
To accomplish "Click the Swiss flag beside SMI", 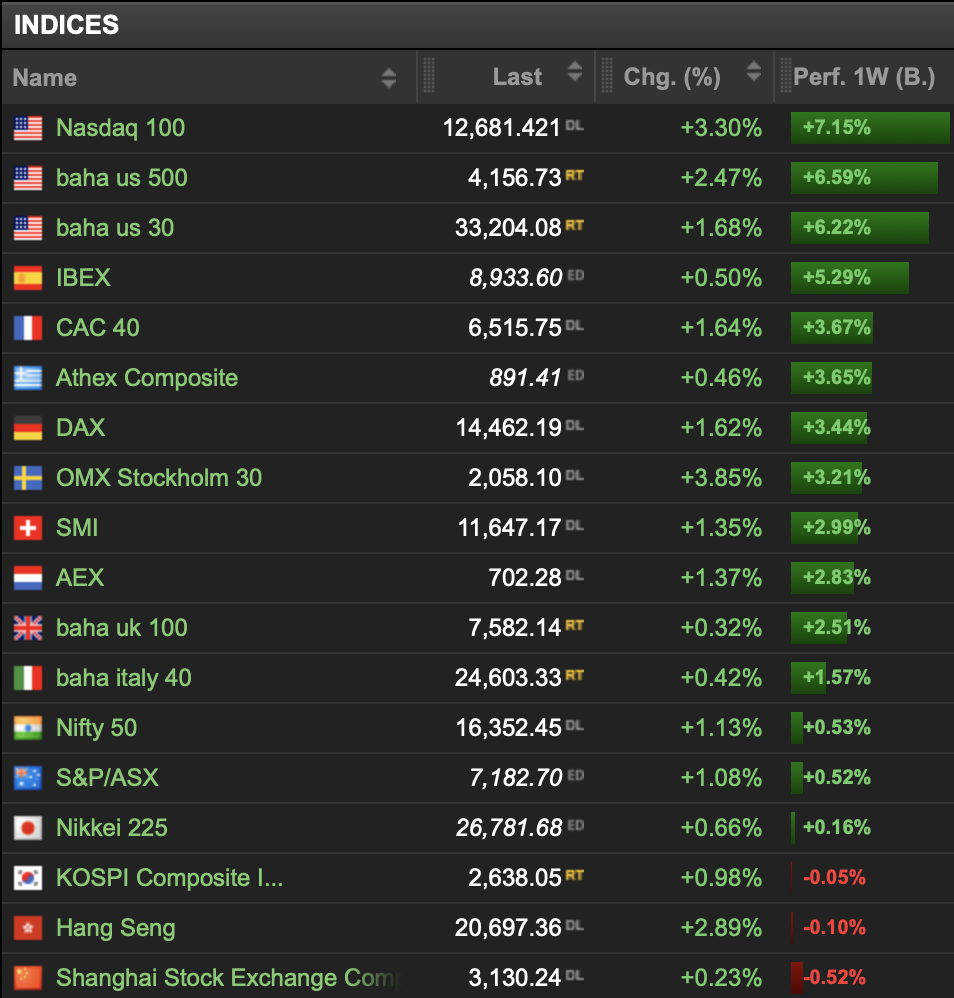I will 28,528.
